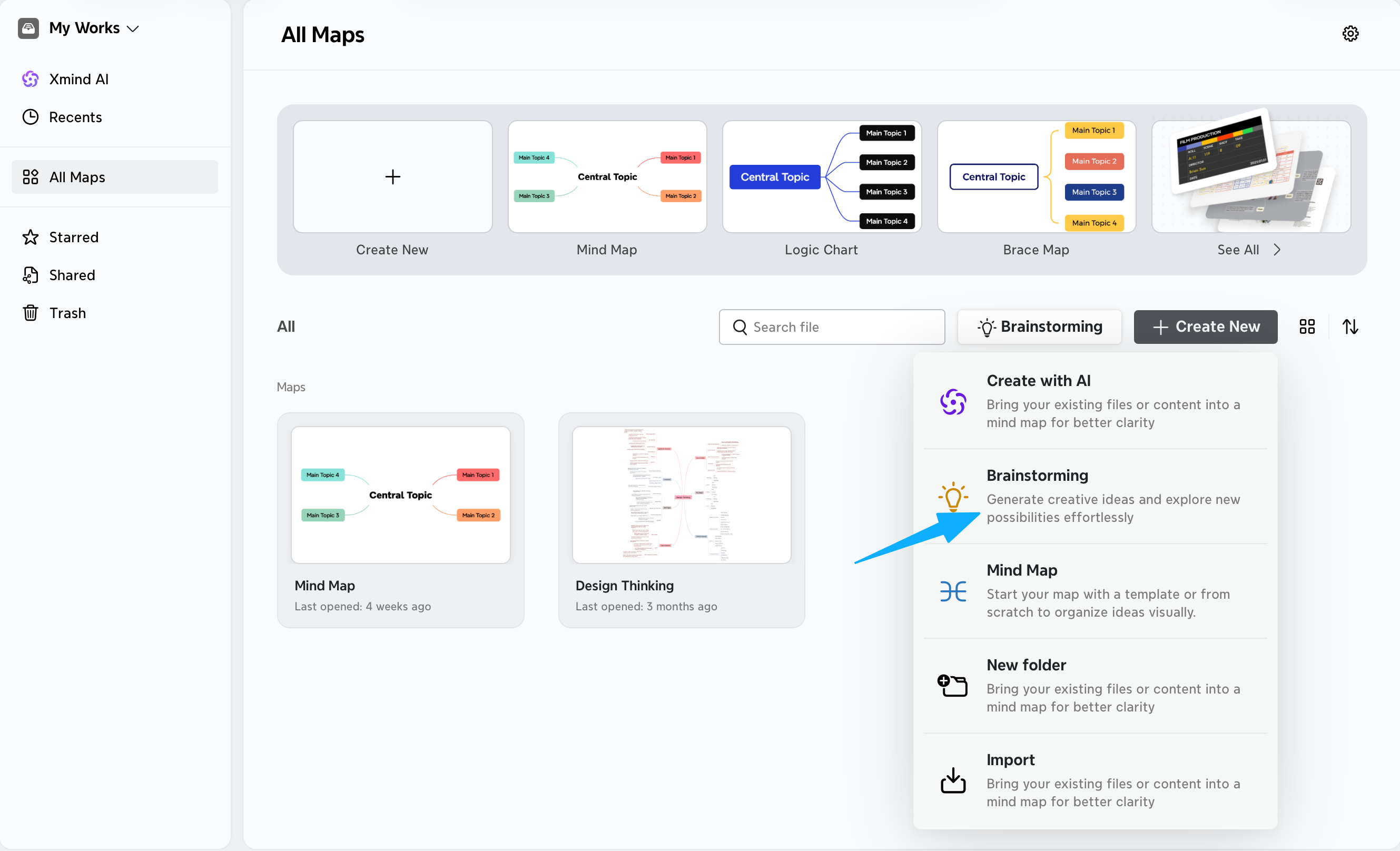Open the Mind Map file thumbnail
1400x851 pixels.
tap(401, 495)
